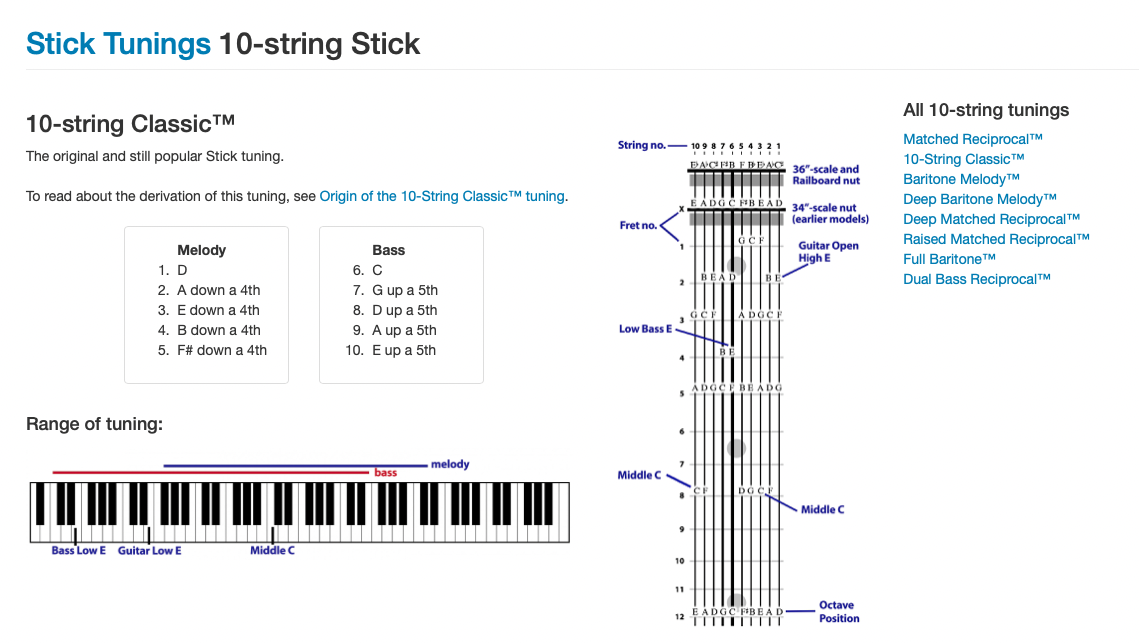Open Origin of the 10-String Classic tuning link
This screenshot has width=1139, height=643.
442,196
